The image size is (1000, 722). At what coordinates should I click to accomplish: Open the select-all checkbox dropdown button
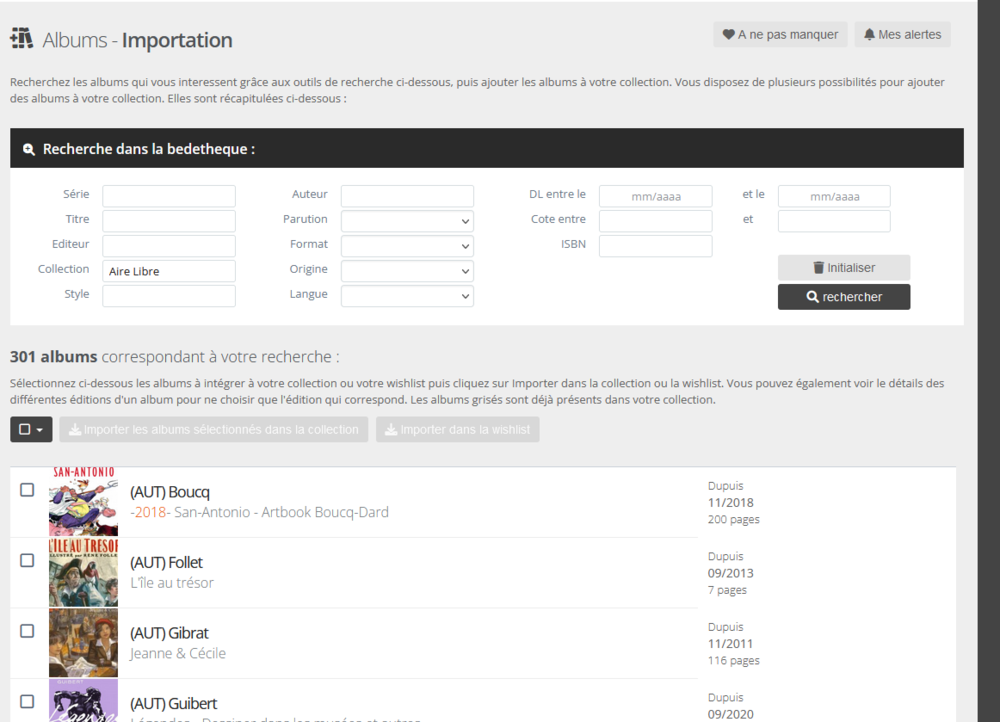(31, 429)
